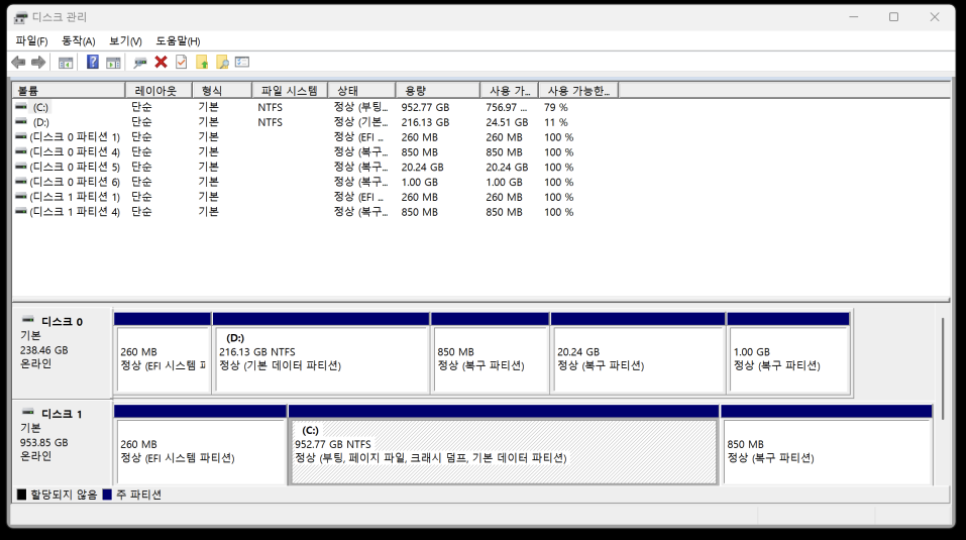This screenshot has height=540, width=966.
Task: Select the (C:) 952.77 GB NTFS partition block
Action: (503, 451)
